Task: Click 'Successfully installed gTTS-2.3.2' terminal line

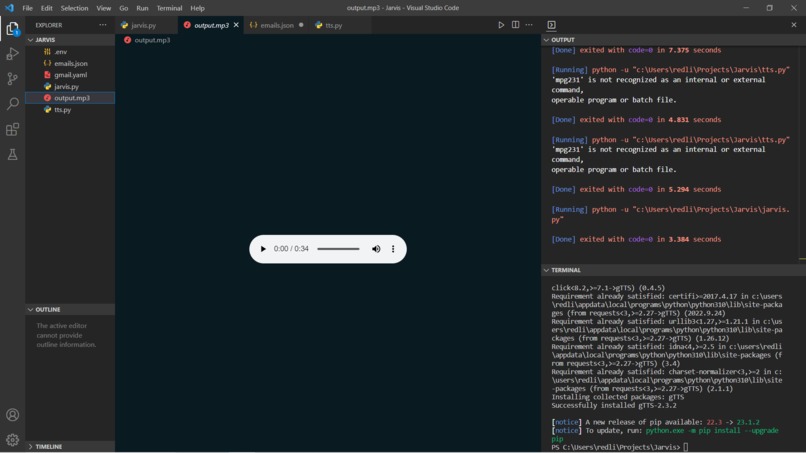Action: pos(614,405)
